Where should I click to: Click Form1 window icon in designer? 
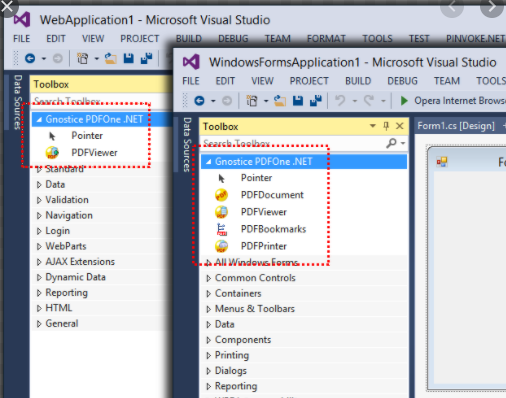pyautogui.click(x=442, y=162)
